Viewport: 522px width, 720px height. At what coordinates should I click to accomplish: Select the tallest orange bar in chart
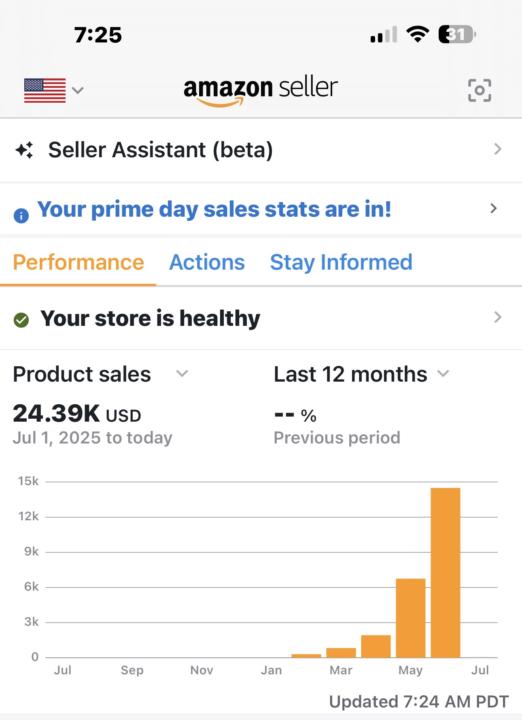click(445, 573)
